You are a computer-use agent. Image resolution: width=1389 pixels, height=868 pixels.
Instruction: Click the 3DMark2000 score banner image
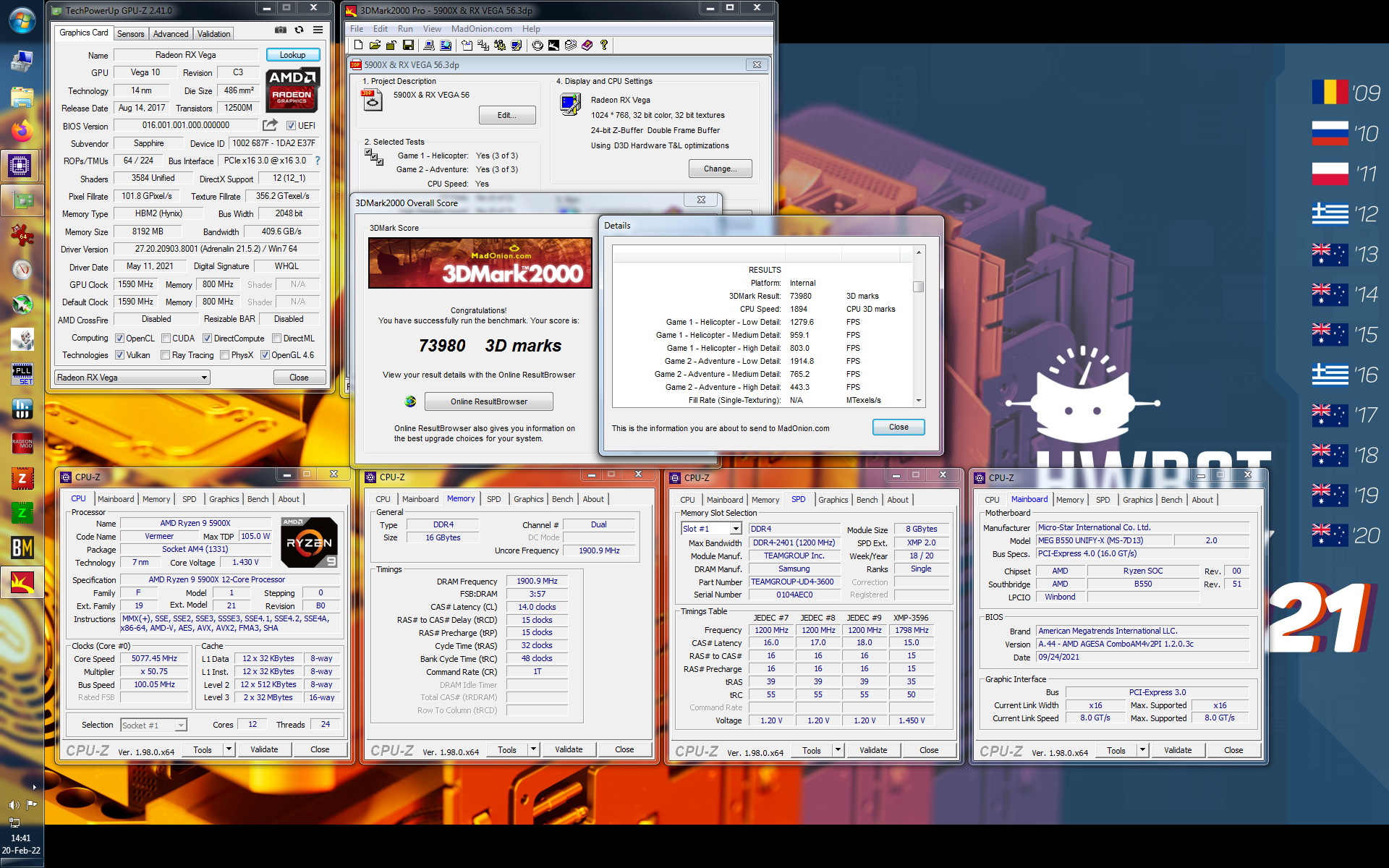pos(480,263)
